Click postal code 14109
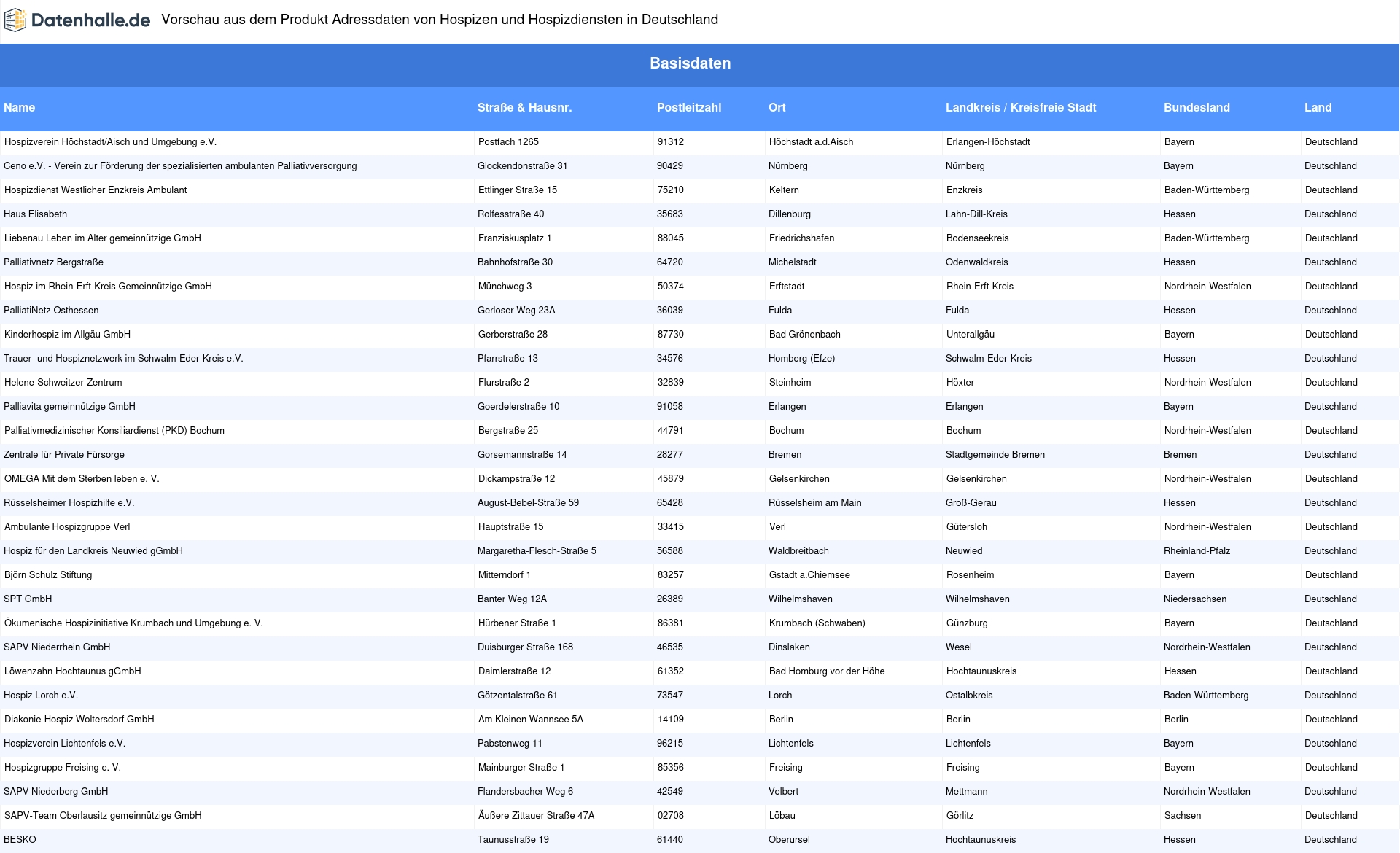 pos(671,720)
